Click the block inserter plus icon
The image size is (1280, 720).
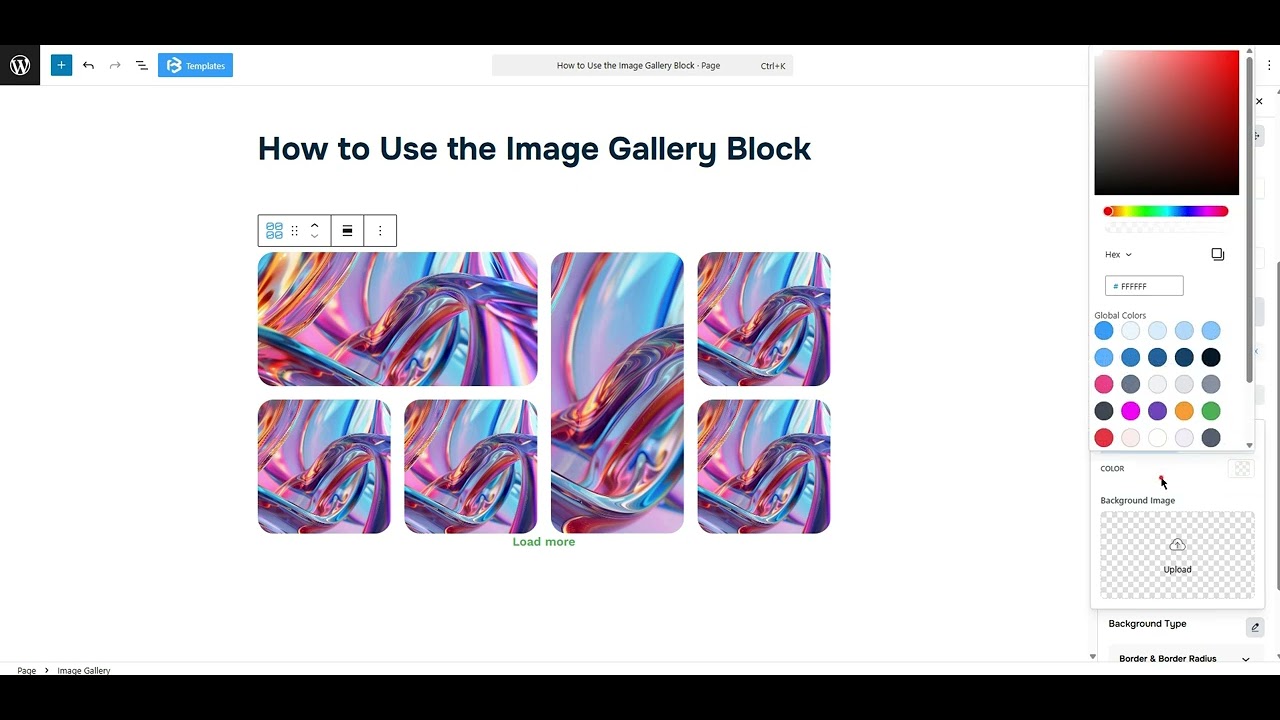tap(61, 64)
